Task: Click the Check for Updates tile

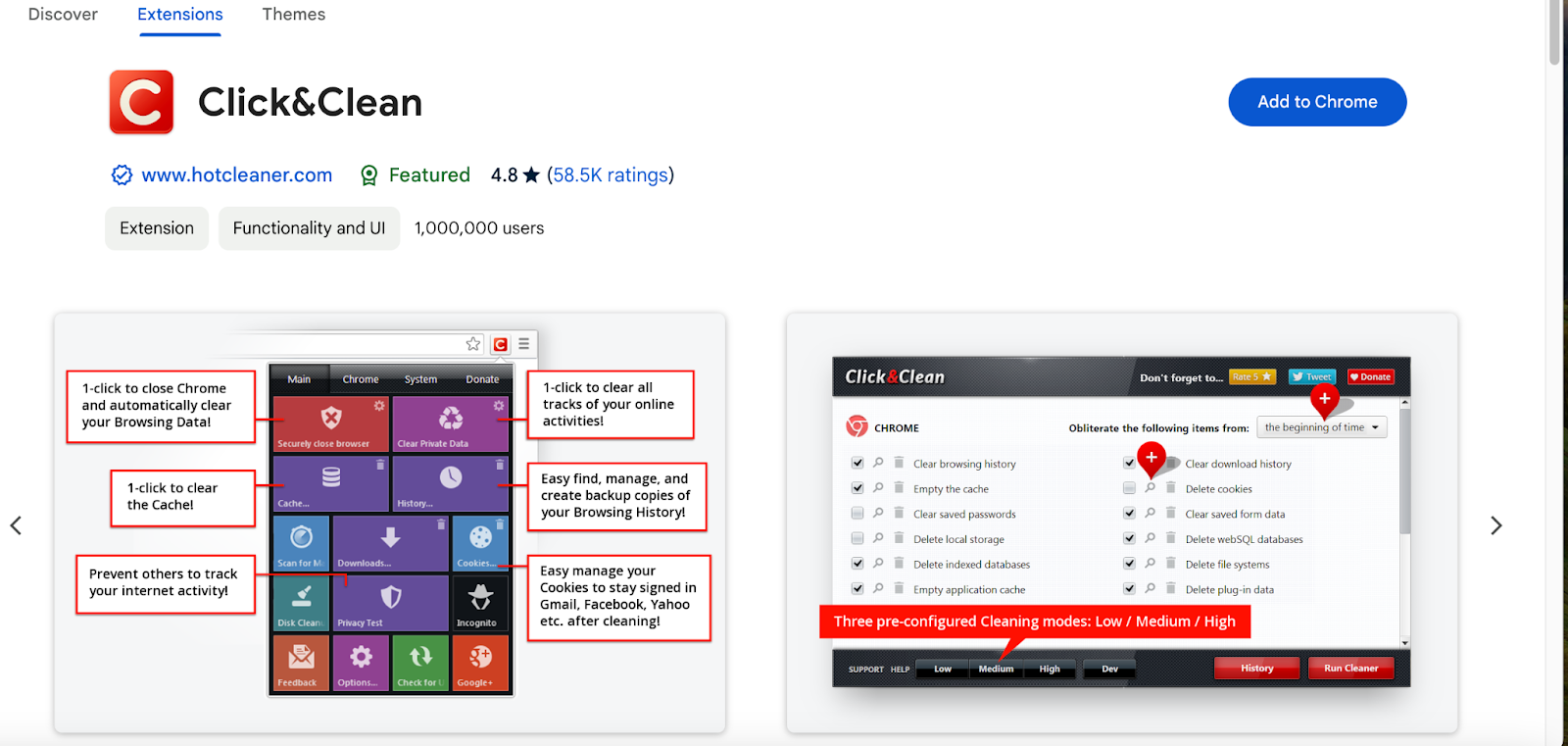Action: click(420, 663)
